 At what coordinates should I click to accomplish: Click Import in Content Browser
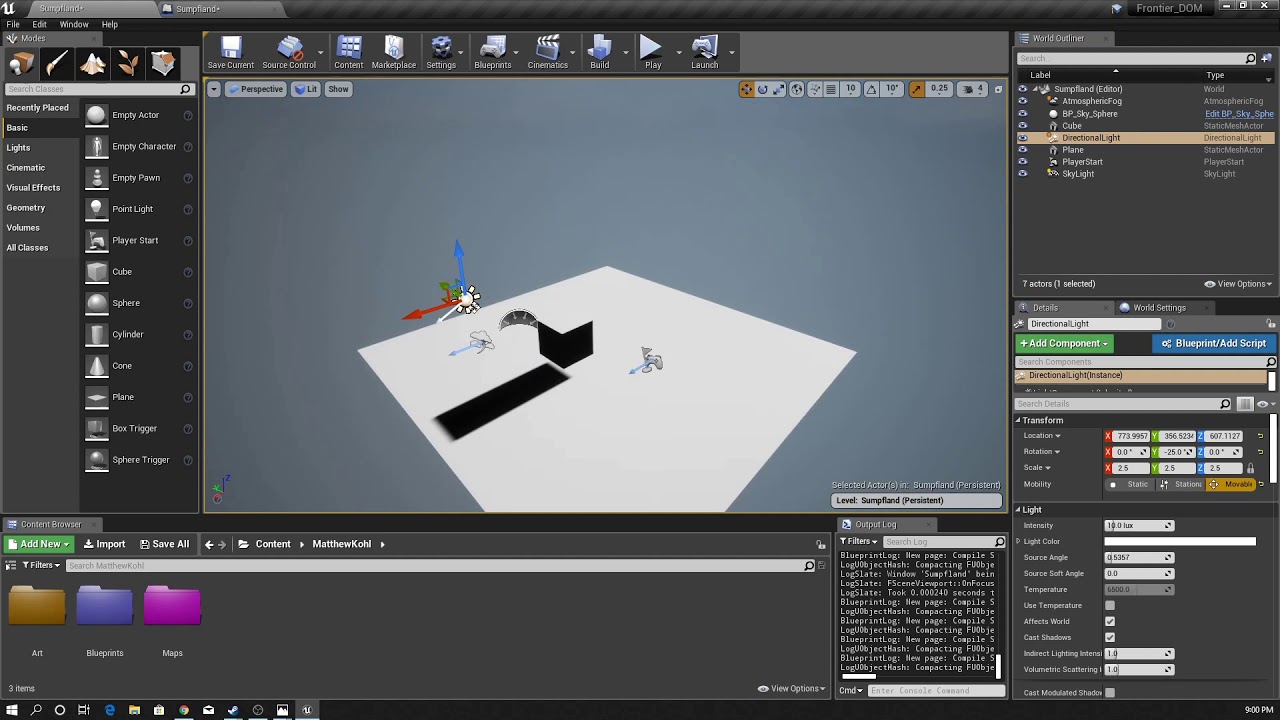[104, 544]
